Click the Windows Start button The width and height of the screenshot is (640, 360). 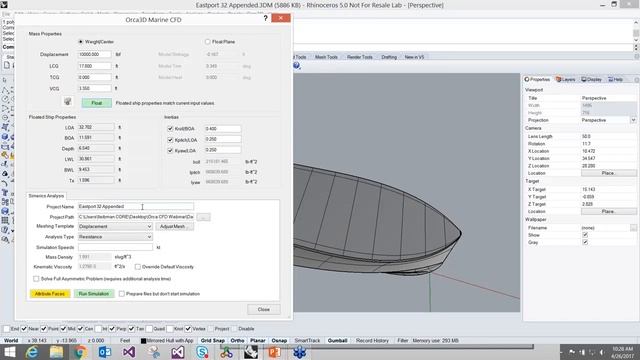click(x=9, y=352)
